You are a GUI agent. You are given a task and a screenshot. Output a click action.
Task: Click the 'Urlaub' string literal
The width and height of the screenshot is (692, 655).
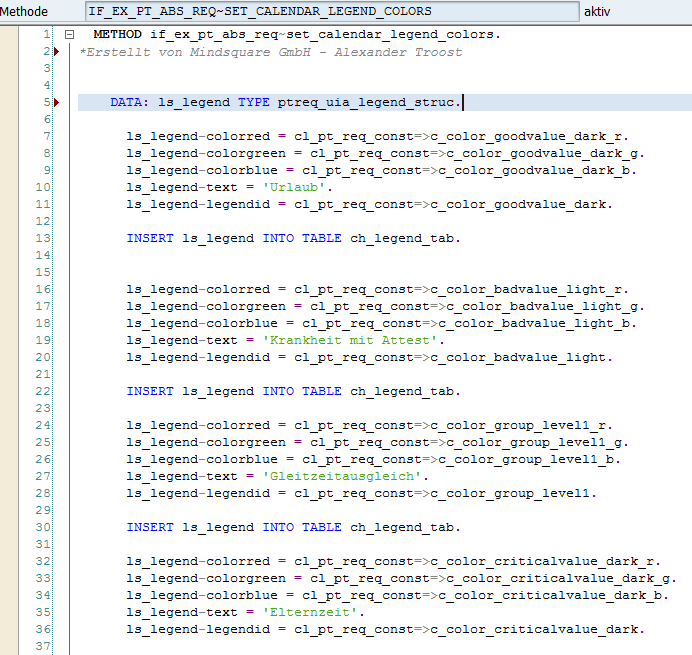point(293,187)
